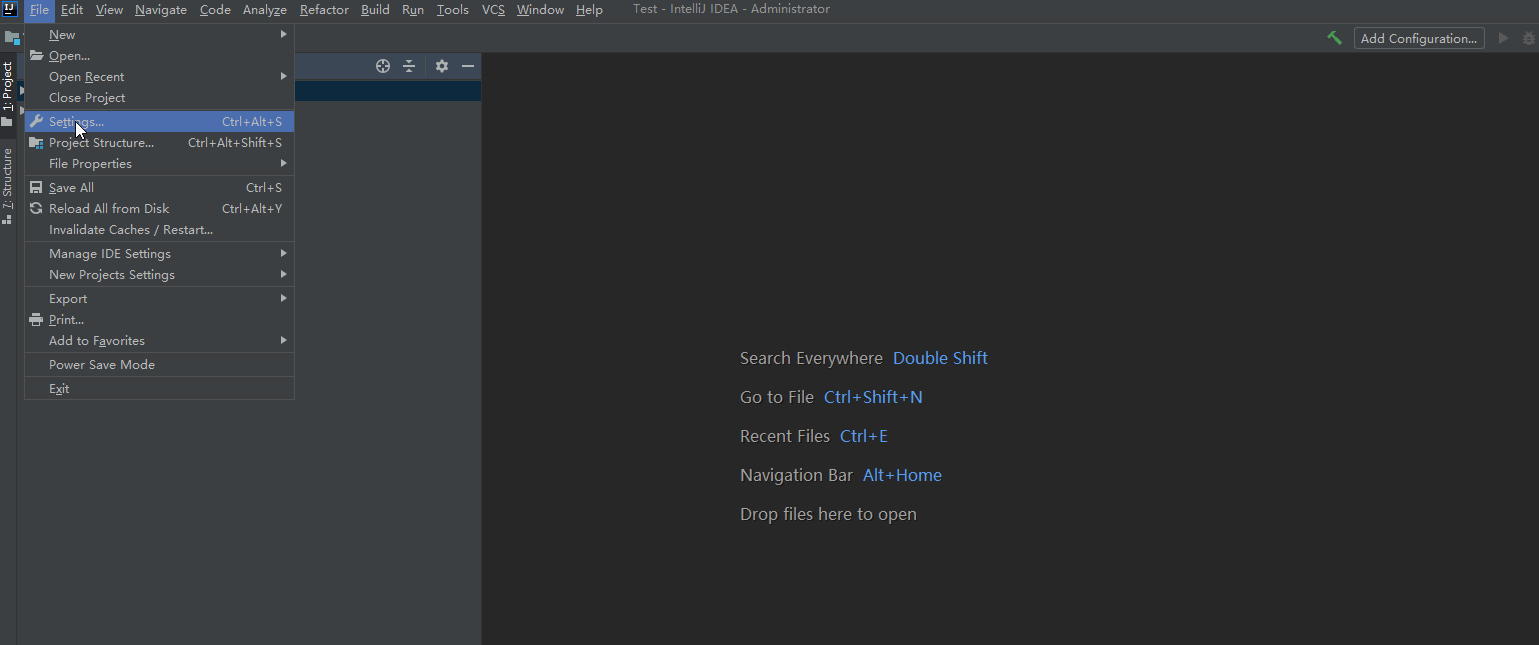Open Project panel gear options
The width and height of the screenshot is (1539, 645).
coord(442,66)
